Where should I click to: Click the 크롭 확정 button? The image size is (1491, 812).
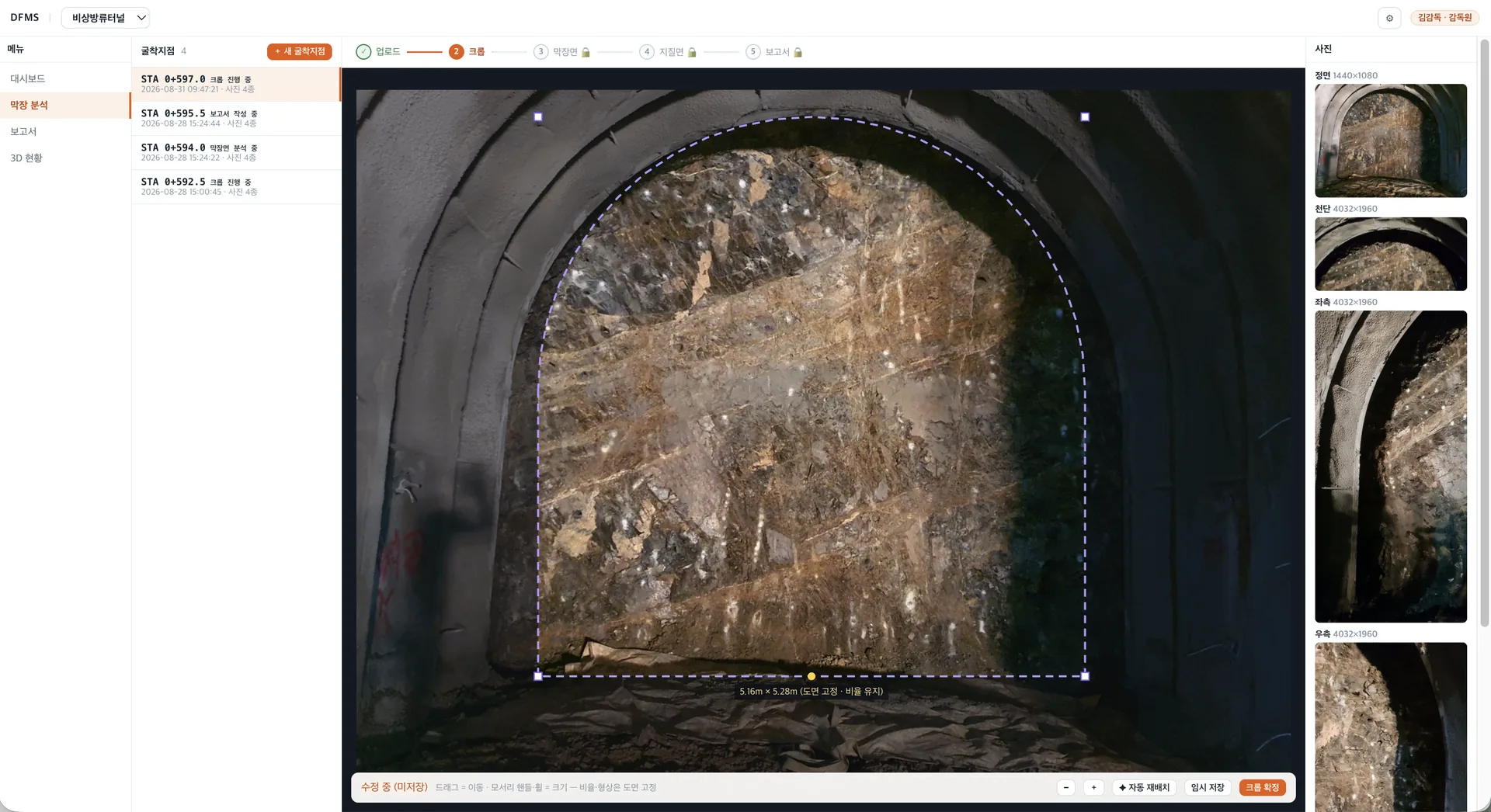(1263, 787)
